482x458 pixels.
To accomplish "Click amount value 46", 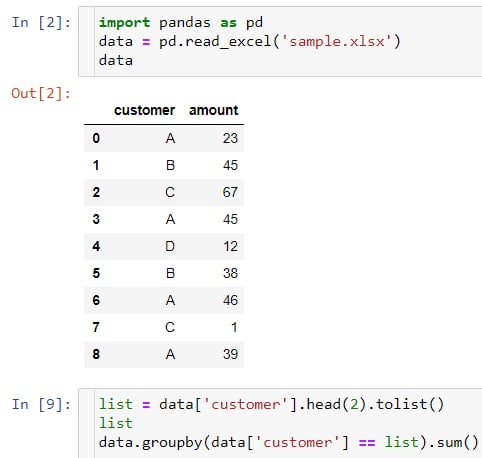I will click(x=230, y=300).
